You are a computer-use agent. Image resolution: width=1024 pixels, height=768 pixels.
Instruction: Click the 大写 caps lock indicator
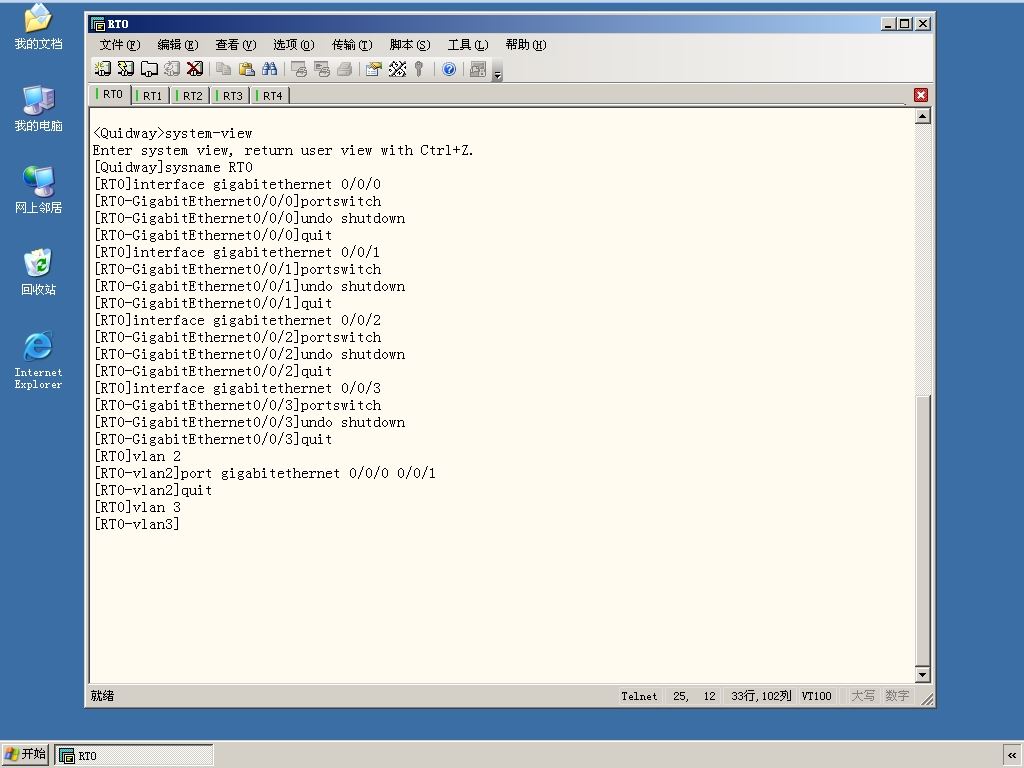(x=862, y=696)
